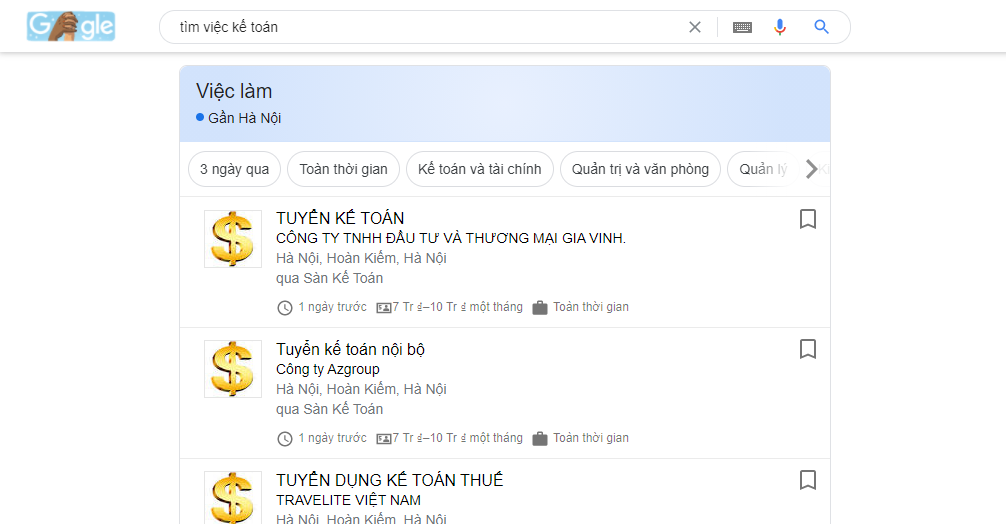Click the blue magnifier search button

coord(821,27)
